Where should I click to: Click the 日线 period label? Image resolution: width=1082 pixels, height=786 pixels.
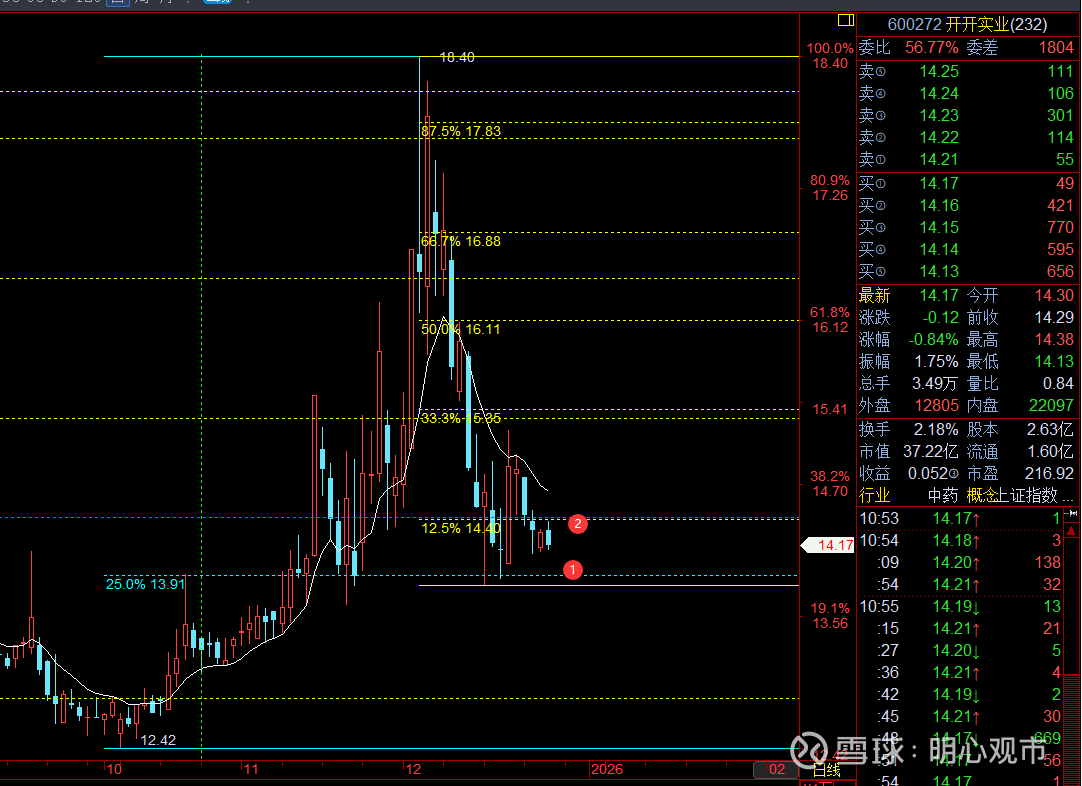827,770
